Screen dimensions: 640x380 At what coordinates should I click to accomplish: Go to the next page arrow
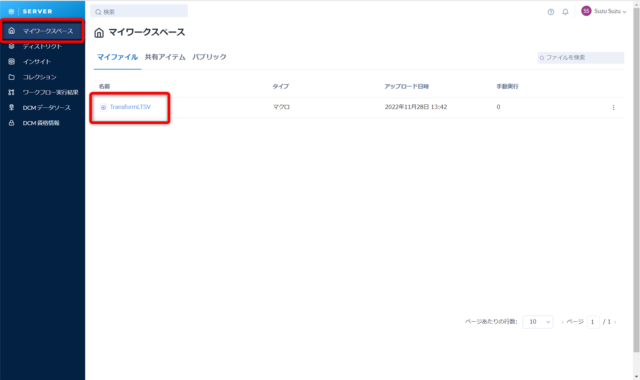615,322
